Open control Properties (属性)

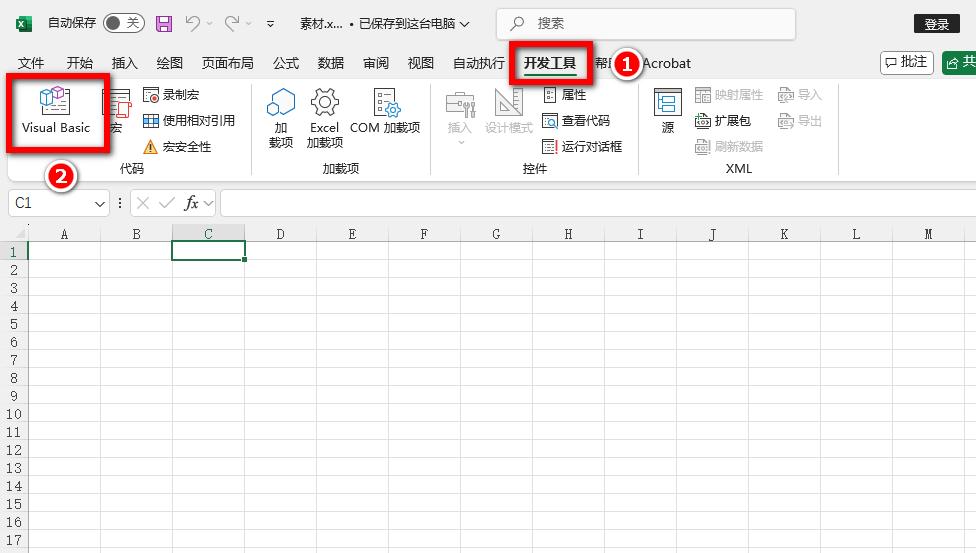pyautogui.click(x=565, y=95)
